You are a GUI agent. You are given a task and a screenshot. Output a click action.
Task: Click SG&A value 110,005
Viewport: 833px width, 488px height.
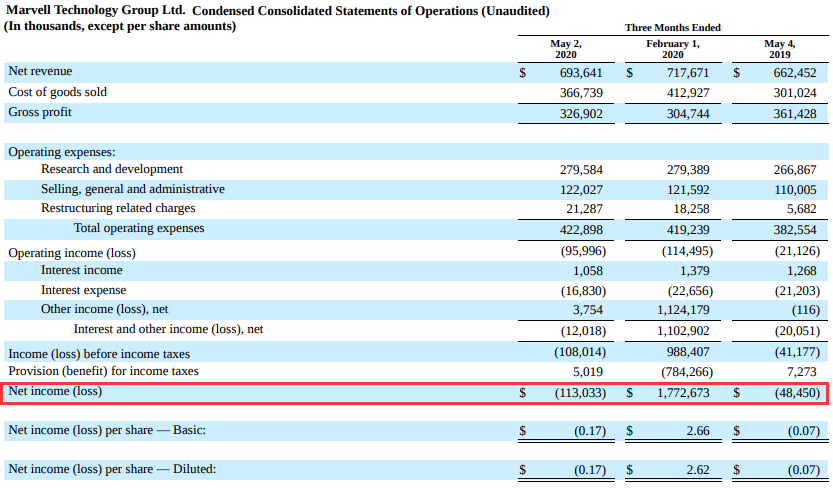[795, 190]
